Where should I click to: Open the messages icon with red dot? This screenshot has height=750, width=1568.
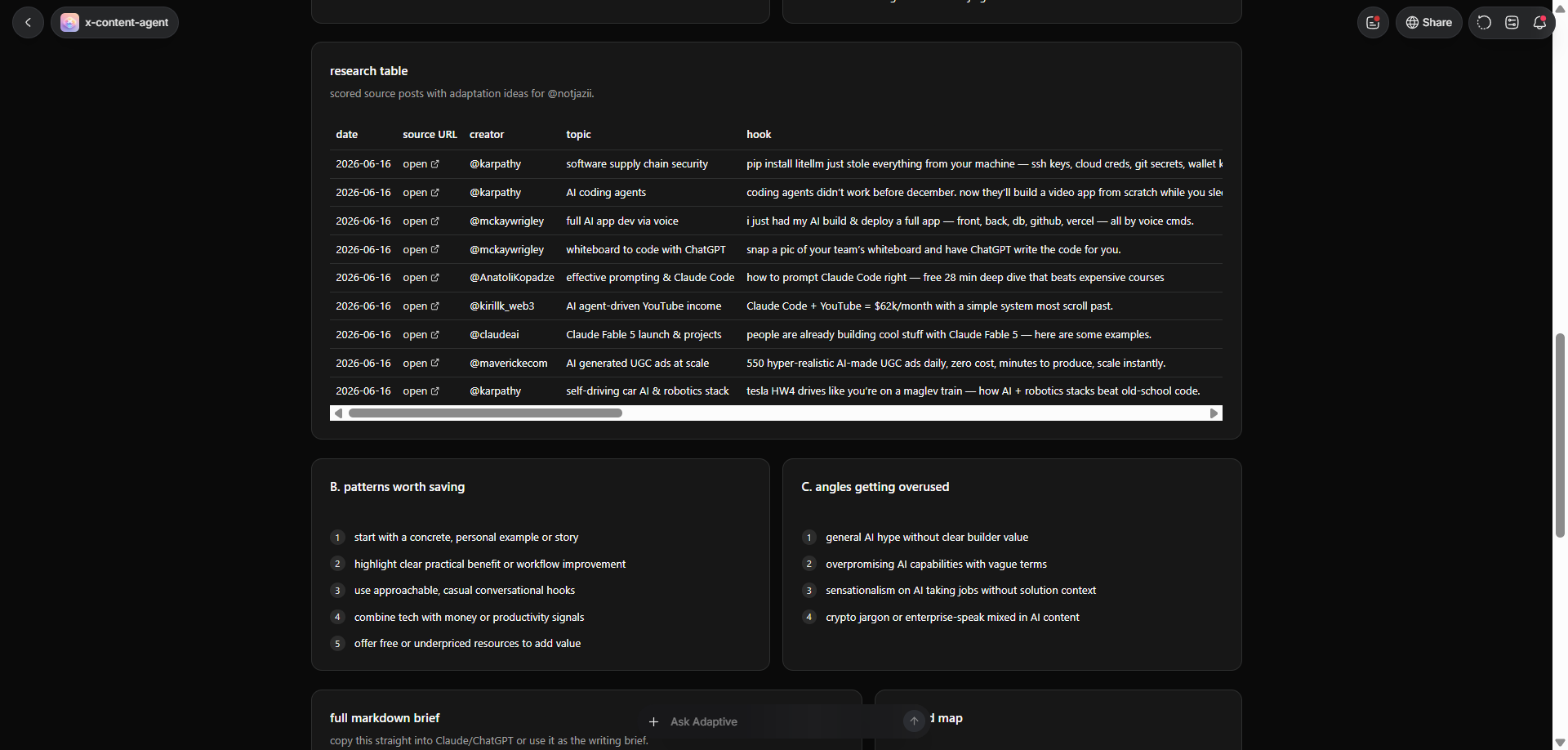(x=1373, y=22)
